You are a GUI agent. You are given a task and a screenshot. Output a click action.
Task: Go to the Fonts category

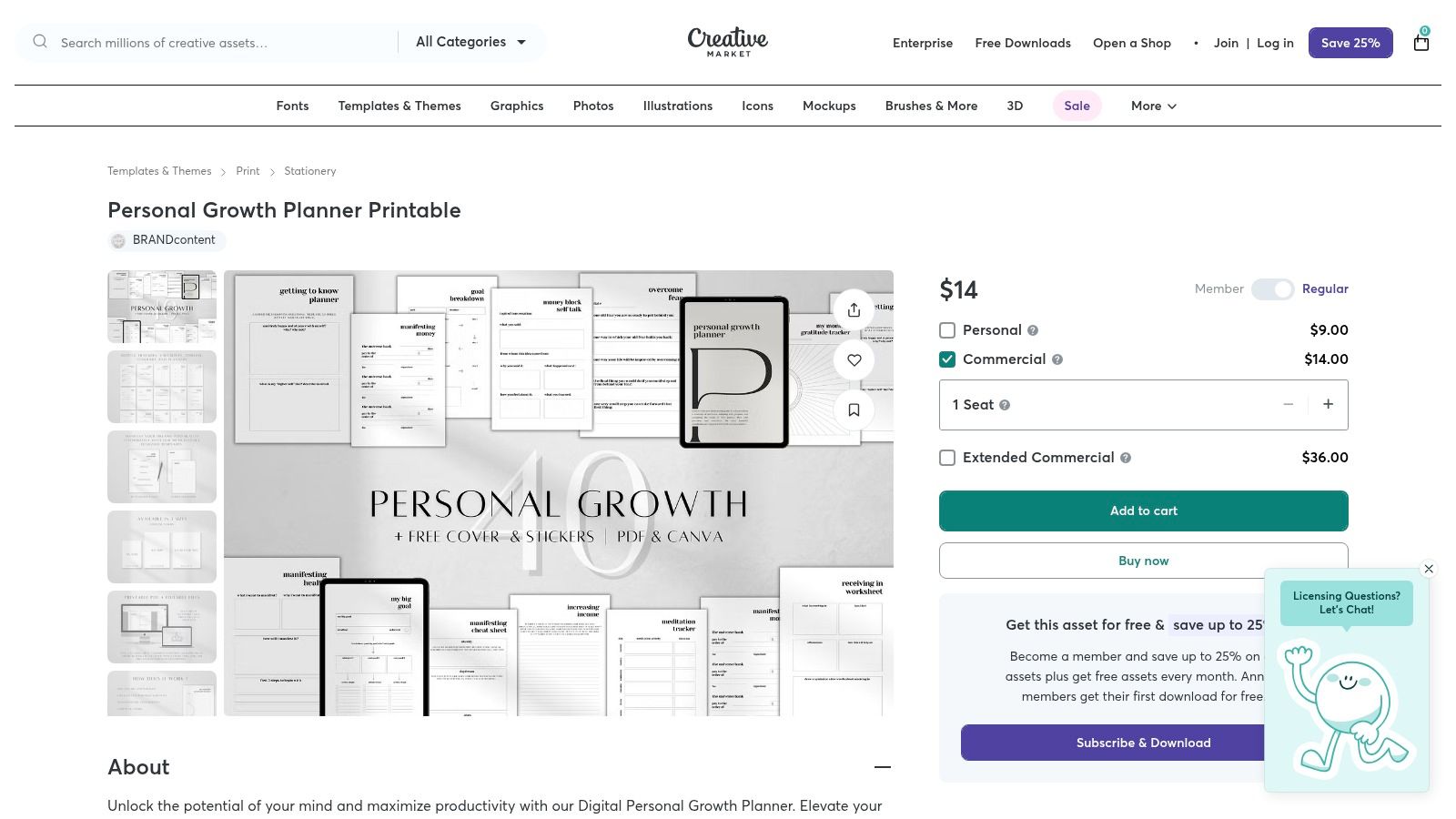[x=292, y=106]
